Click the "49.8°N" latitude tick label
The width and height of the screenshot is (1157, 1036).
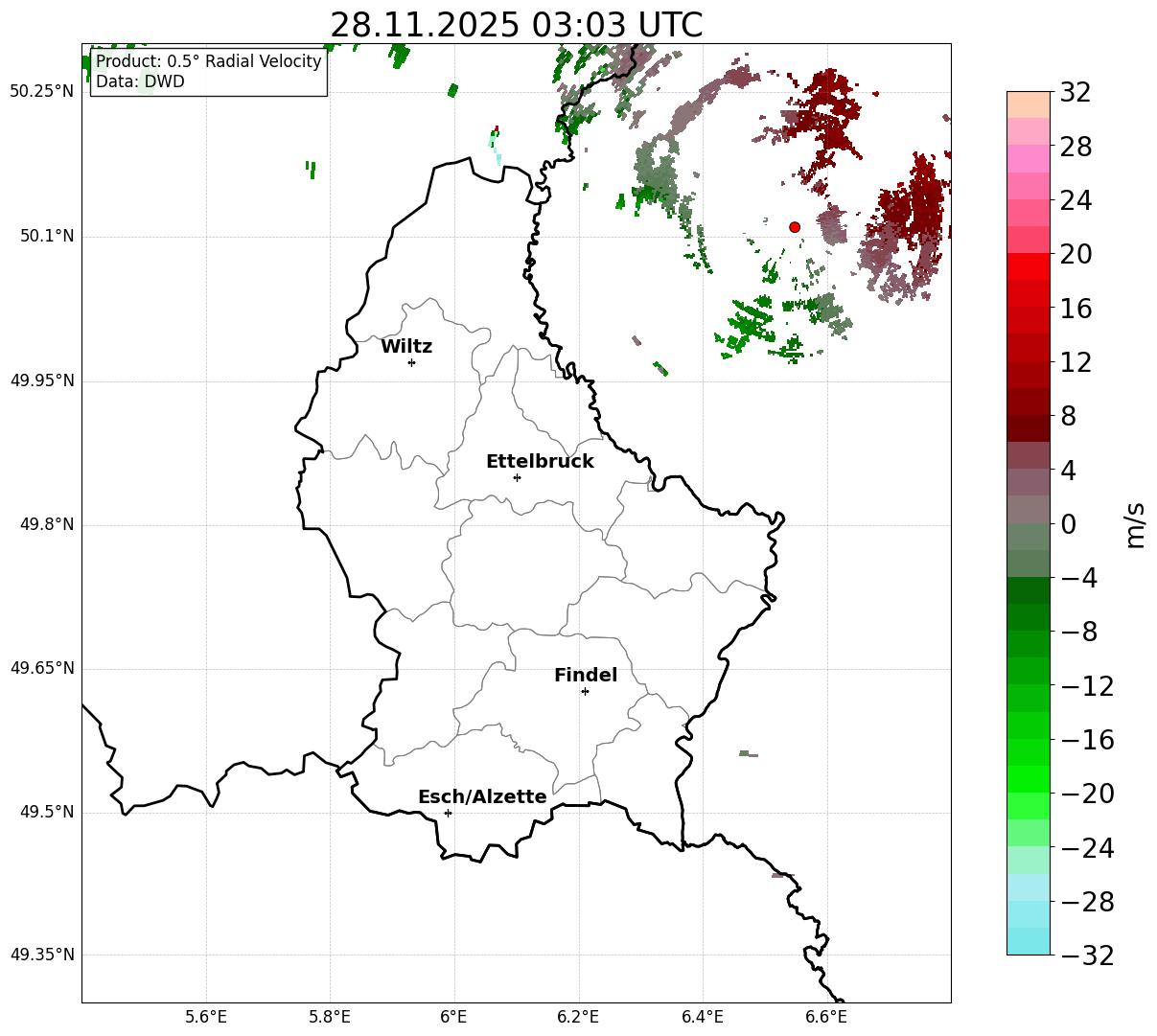pos(46,524)
